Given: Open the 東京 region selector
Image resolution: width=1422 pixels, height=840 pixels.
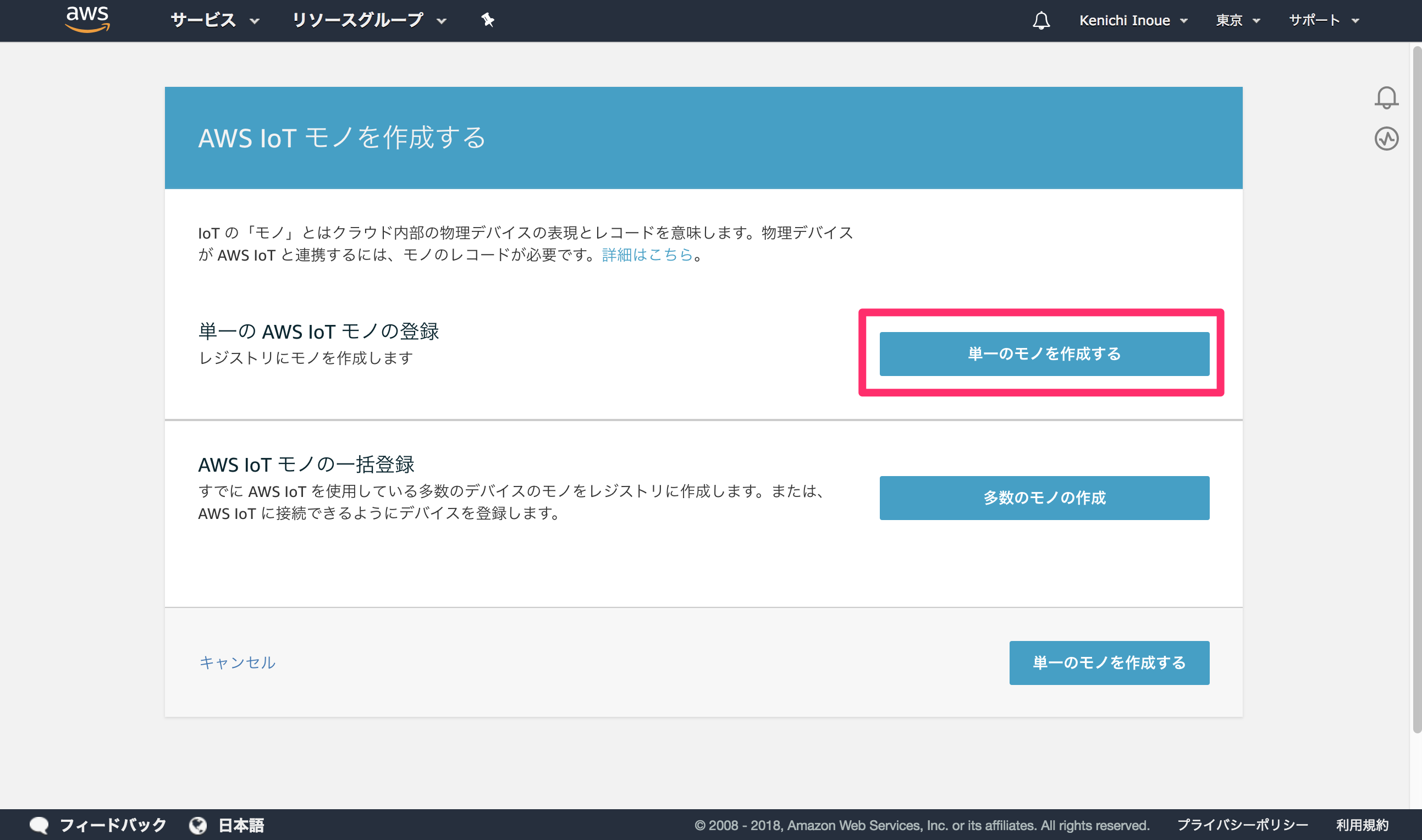Looking at the screenshot, I should coord(1238,21).
